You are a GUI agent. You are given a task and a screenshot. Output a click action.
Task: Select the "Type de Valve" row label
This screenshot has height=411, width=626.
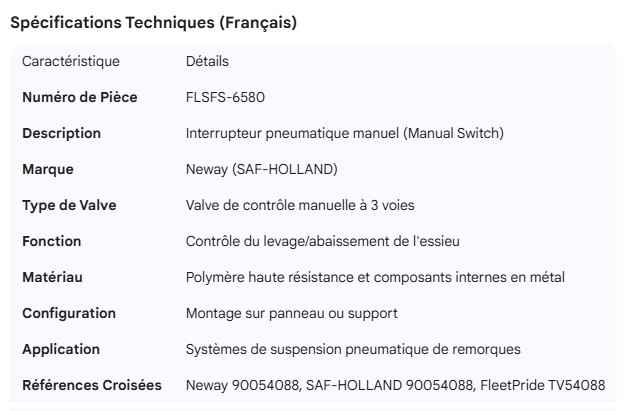69,206
